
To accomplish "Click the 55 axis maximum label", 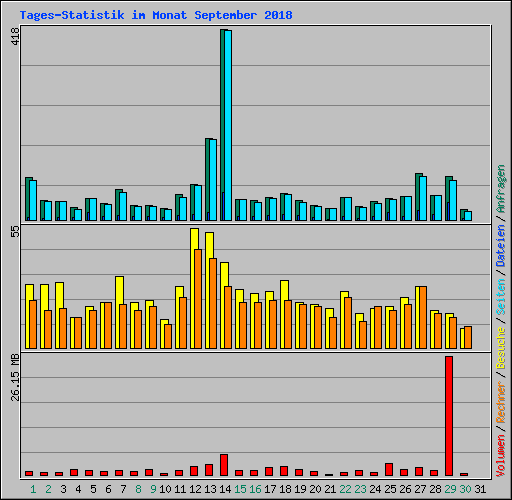I will 15,232.
